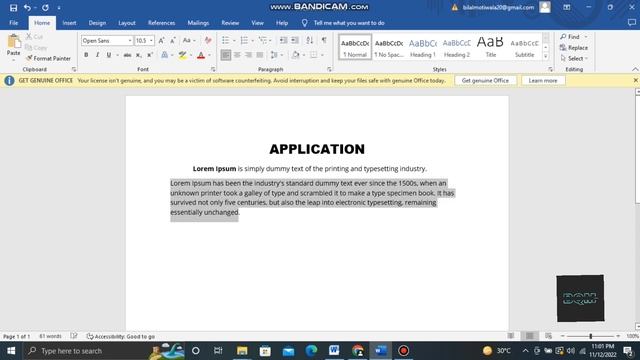
Task: Center the paragraph text
Action: 237,55
